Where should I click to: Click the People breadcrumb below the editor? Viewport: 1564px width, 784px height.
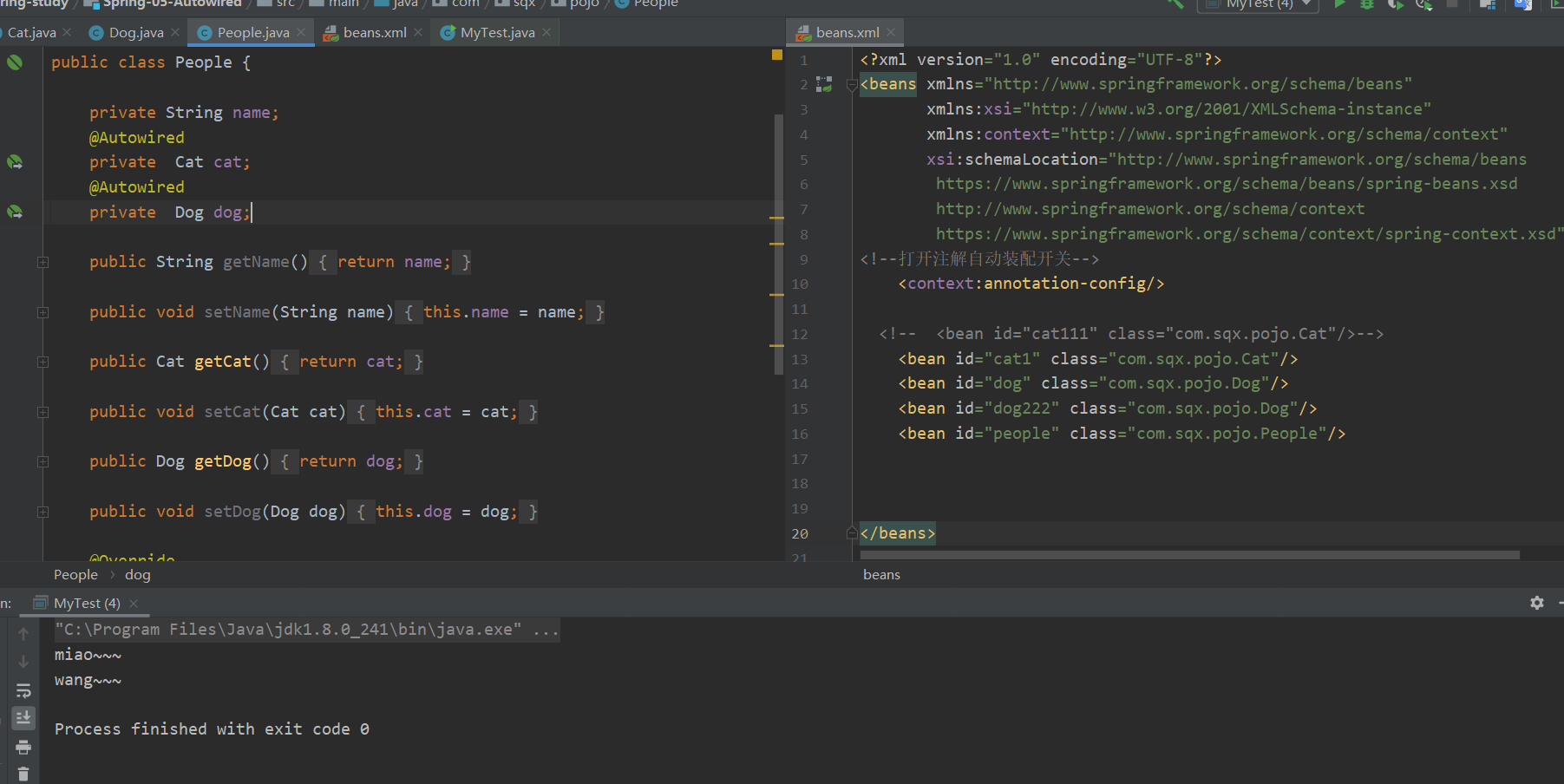75,575
